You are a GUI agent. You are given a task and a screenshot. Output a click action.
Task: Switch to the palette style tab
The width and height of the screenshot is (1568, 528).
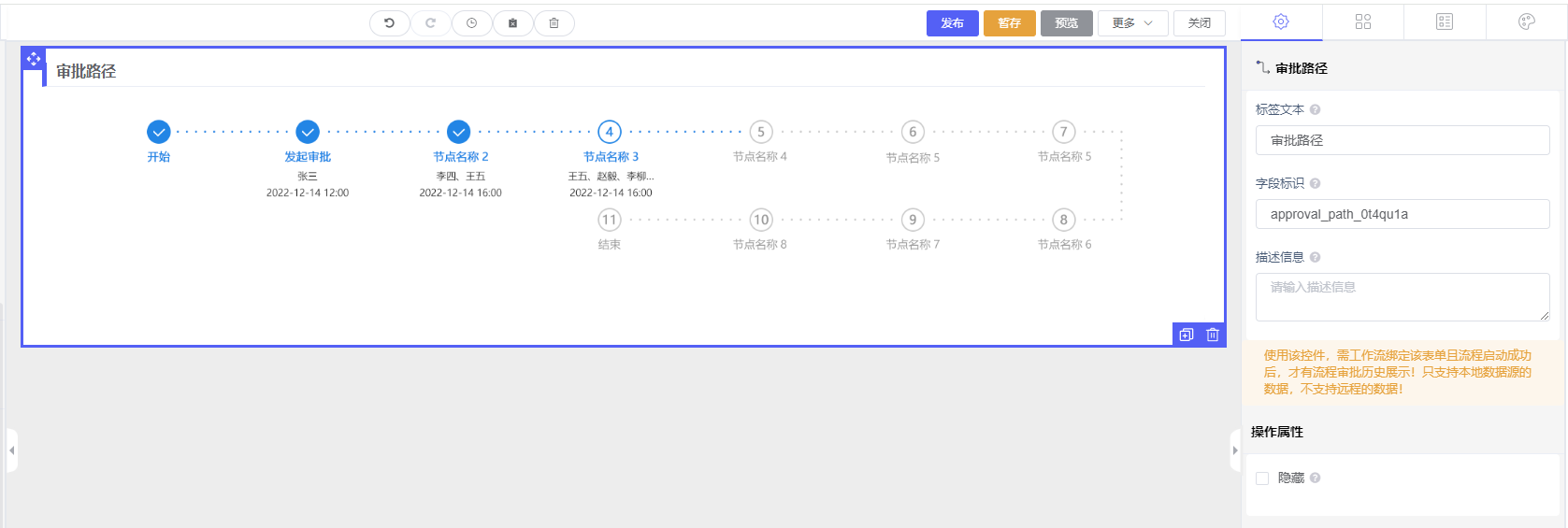pyautogui.click(x=1526, y=21)
